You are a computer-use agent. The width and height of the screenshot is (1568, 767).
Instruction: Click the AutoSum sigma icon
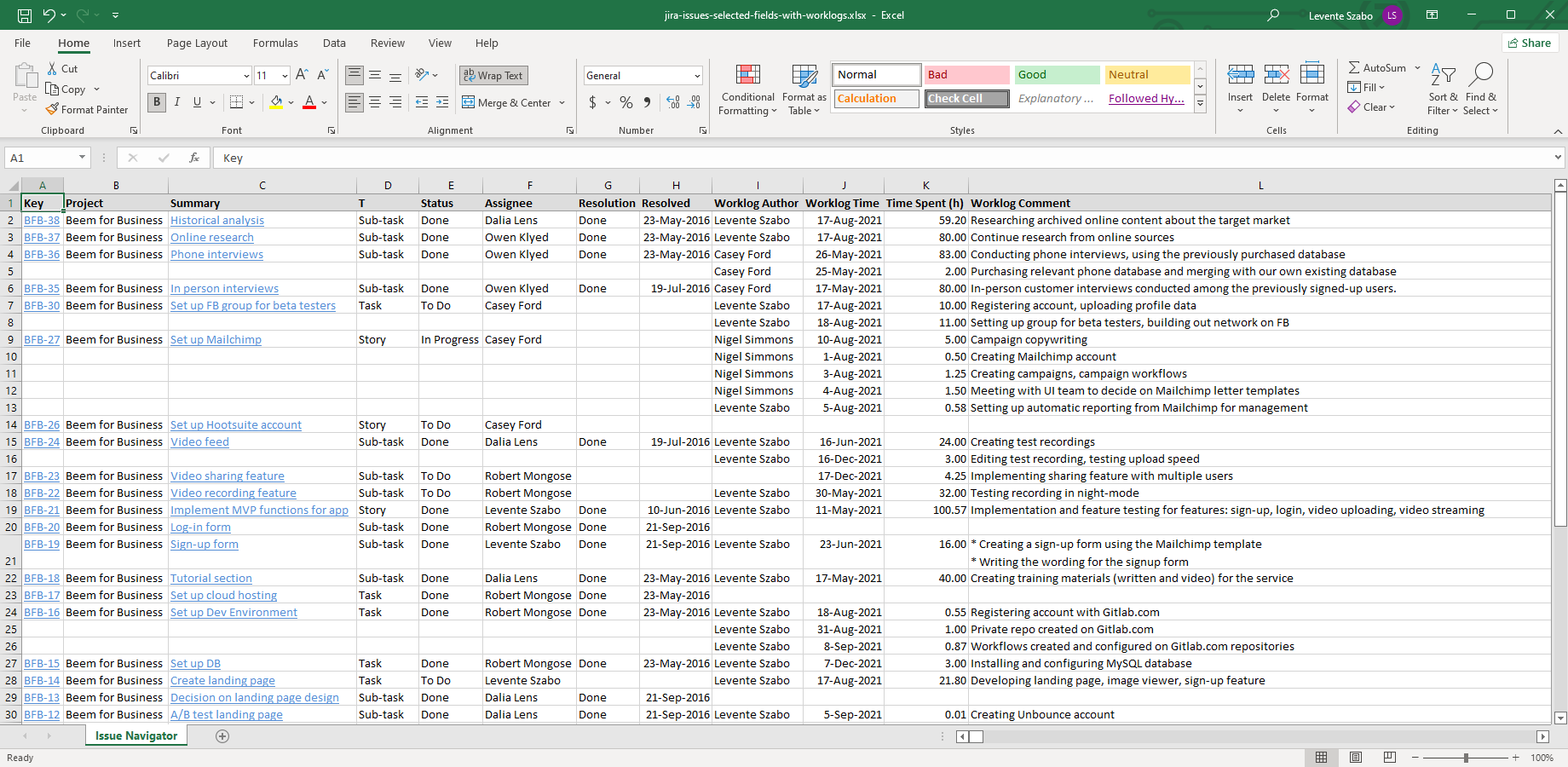[x=1354, y=67]
